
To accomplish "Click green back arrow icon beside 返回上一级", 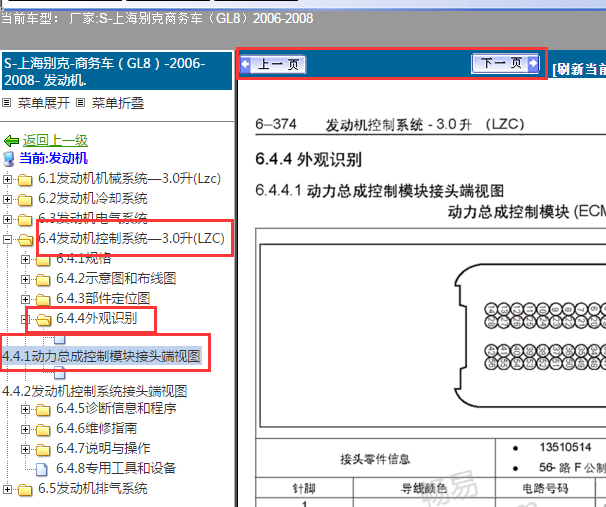I will coord(11,141).
